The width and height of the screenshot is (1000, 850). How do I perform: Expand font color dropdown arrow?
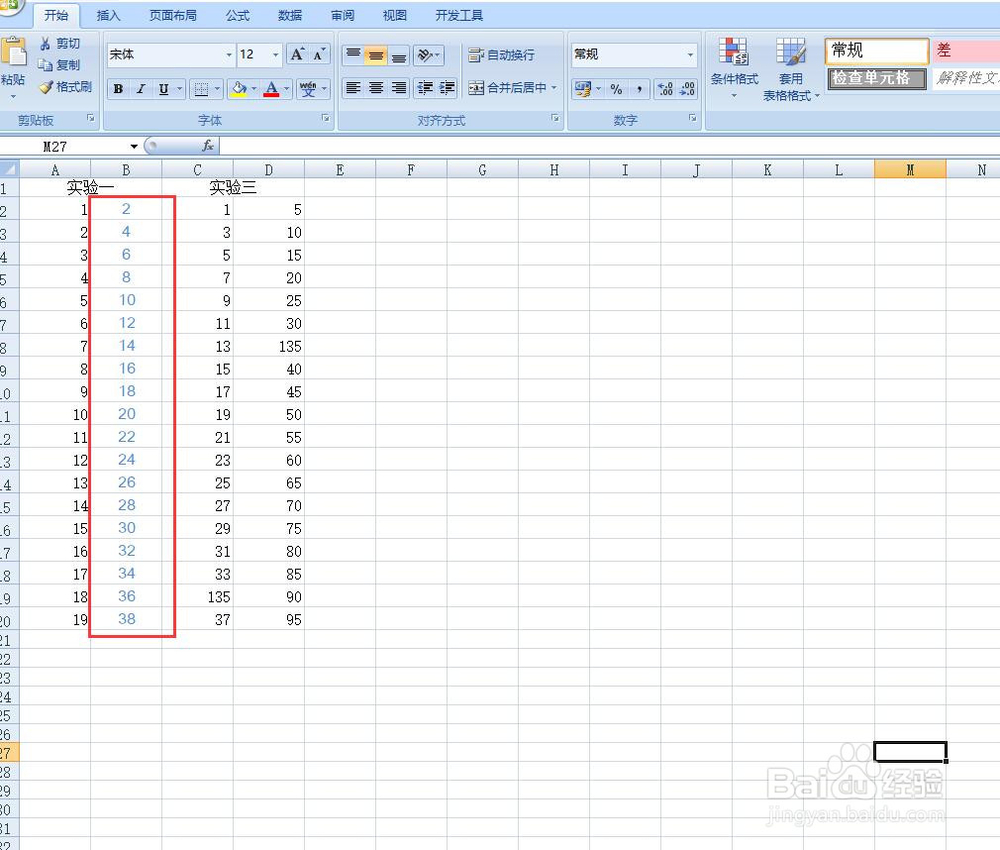[286, 89]
